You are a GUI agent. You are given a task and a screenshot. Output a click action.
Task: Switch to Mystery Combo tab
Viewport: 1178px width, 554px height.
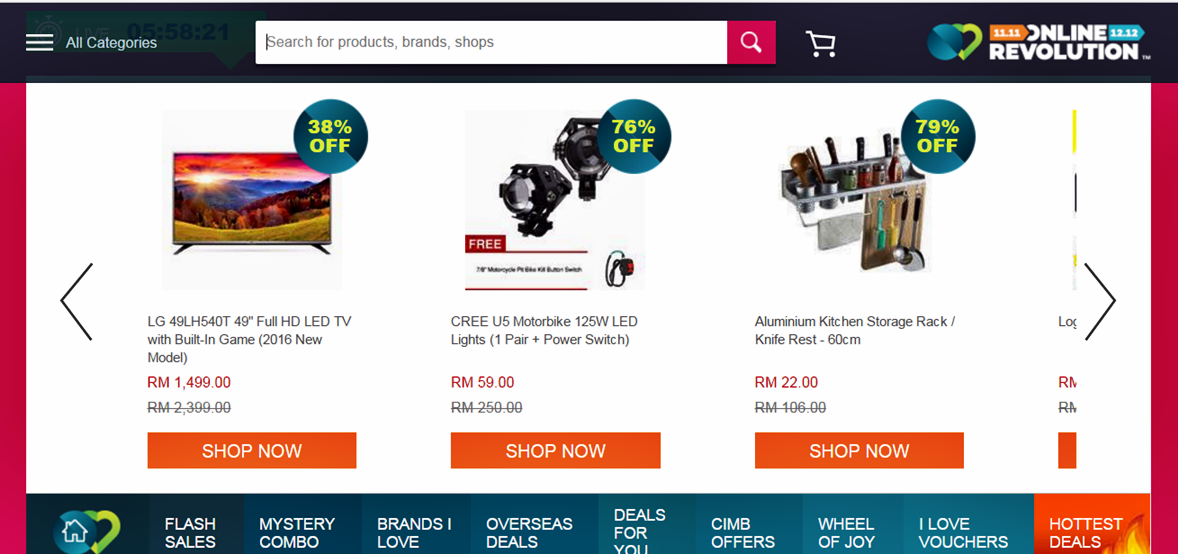click(297, 532)
